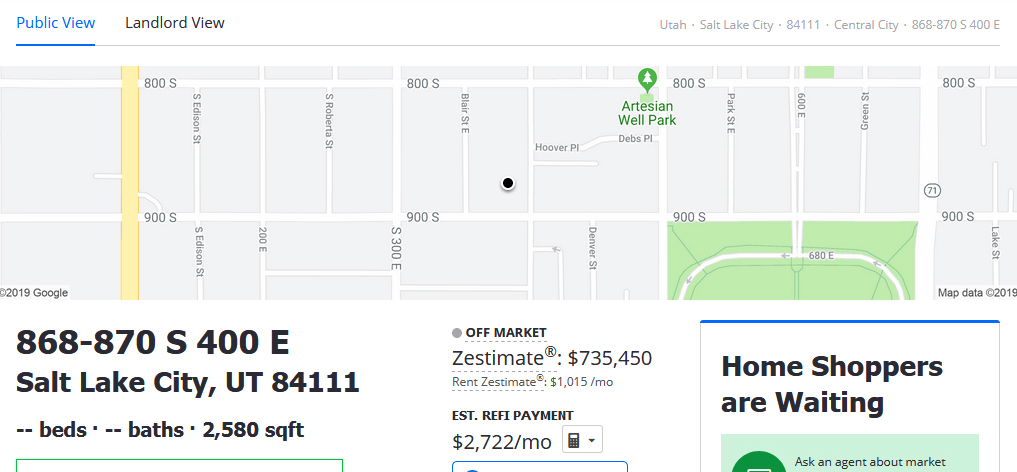Image resolution: width=1017 pixels, height=472 pixels.
Task: Open the Utah breadcrumb link
Action: point(673,25)
